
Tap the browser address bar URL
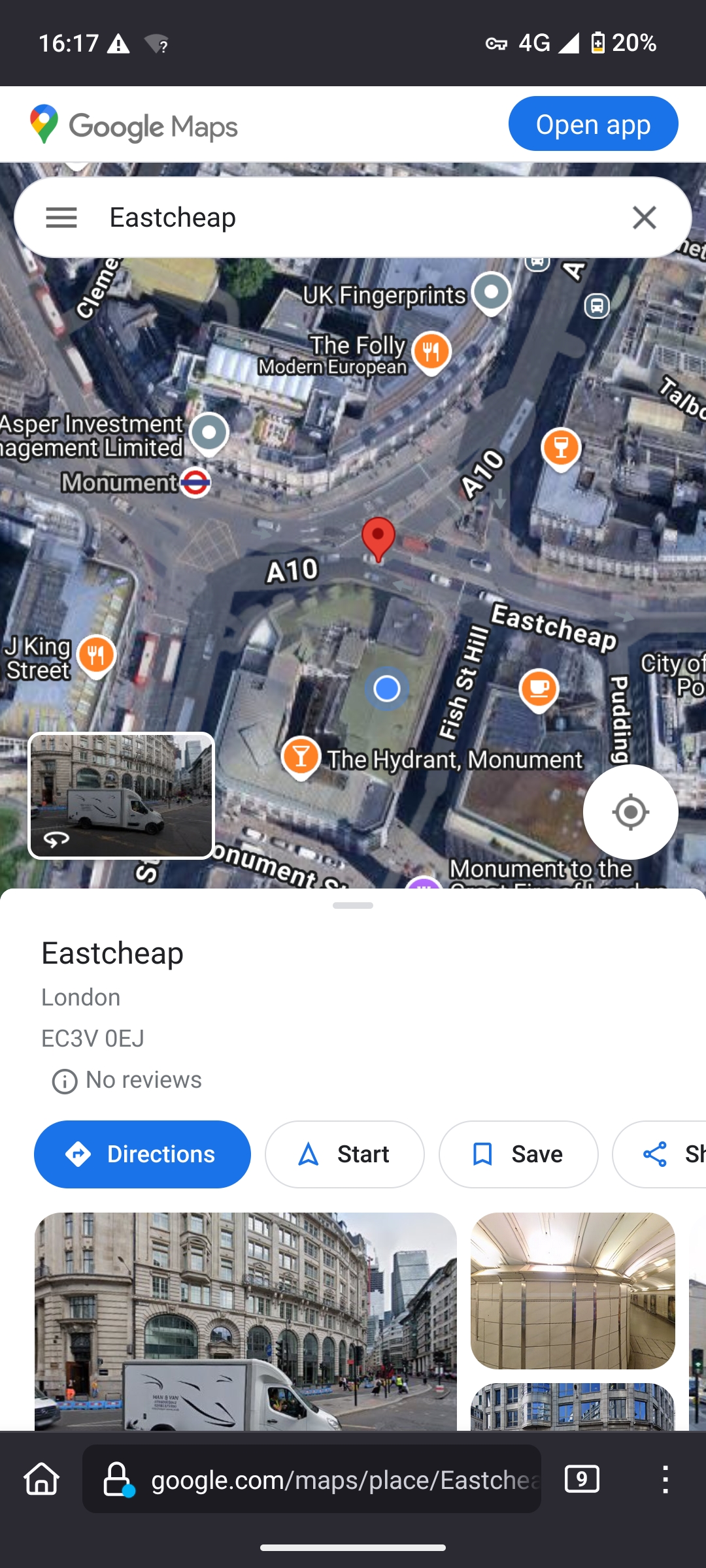click(x=312, y=1479)
